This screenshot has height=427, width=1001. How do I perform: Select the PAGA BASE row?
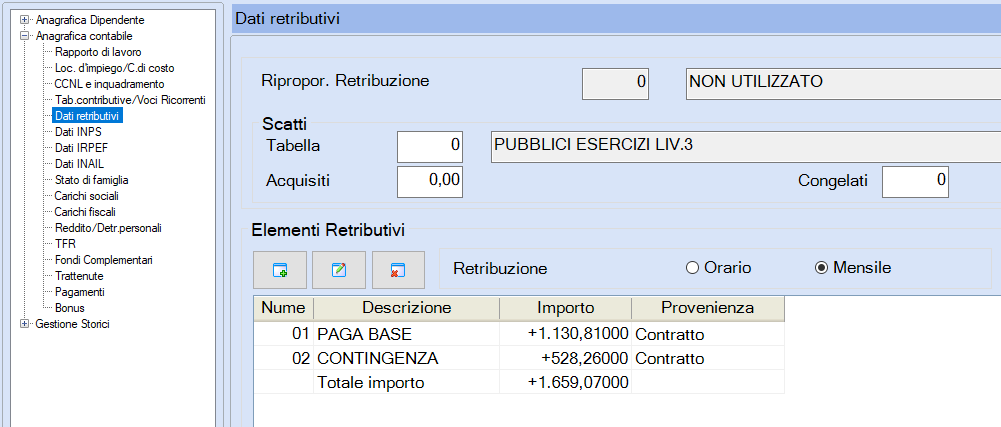(x=519, y=334)
